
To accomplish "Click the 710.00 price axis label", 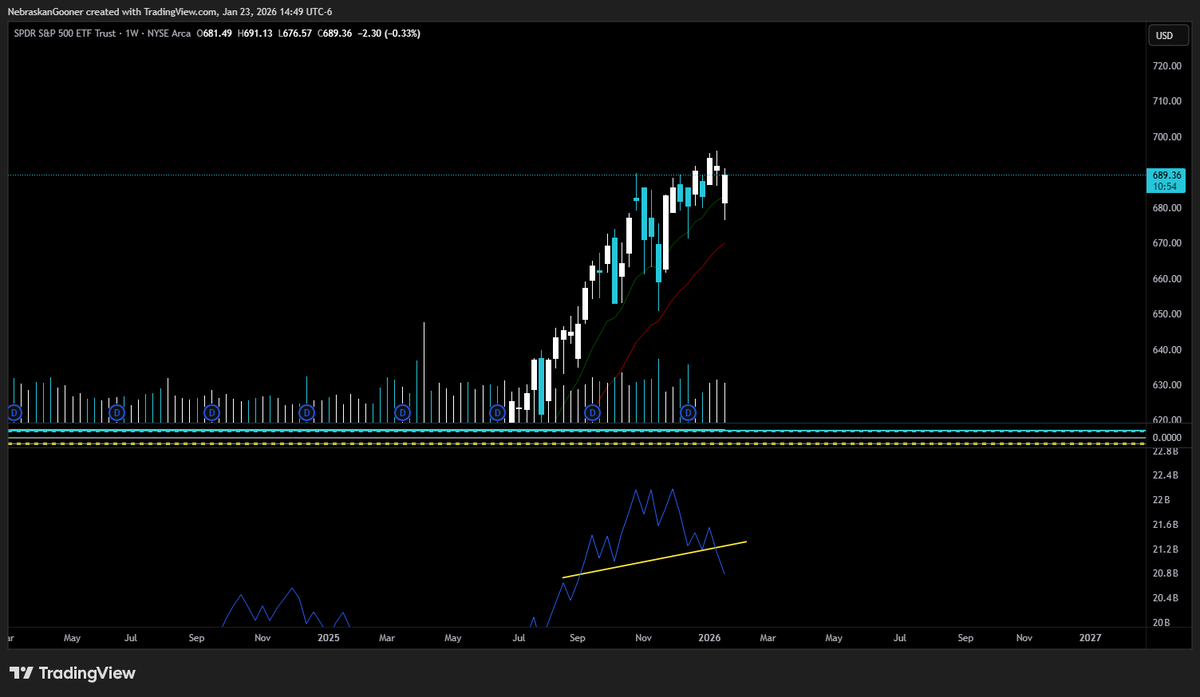I will coord(1167,101).
